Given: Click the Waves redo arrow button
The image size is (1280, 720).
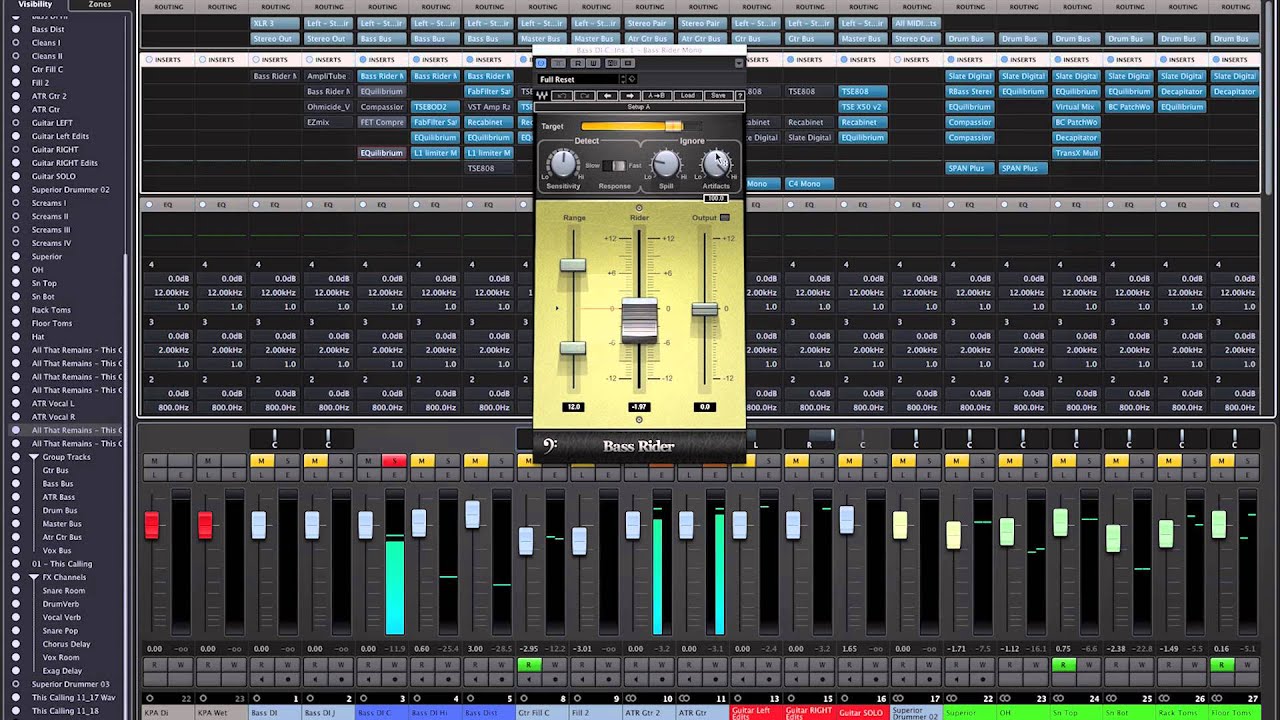Looking at the screenshot, I should click(585, 96).
